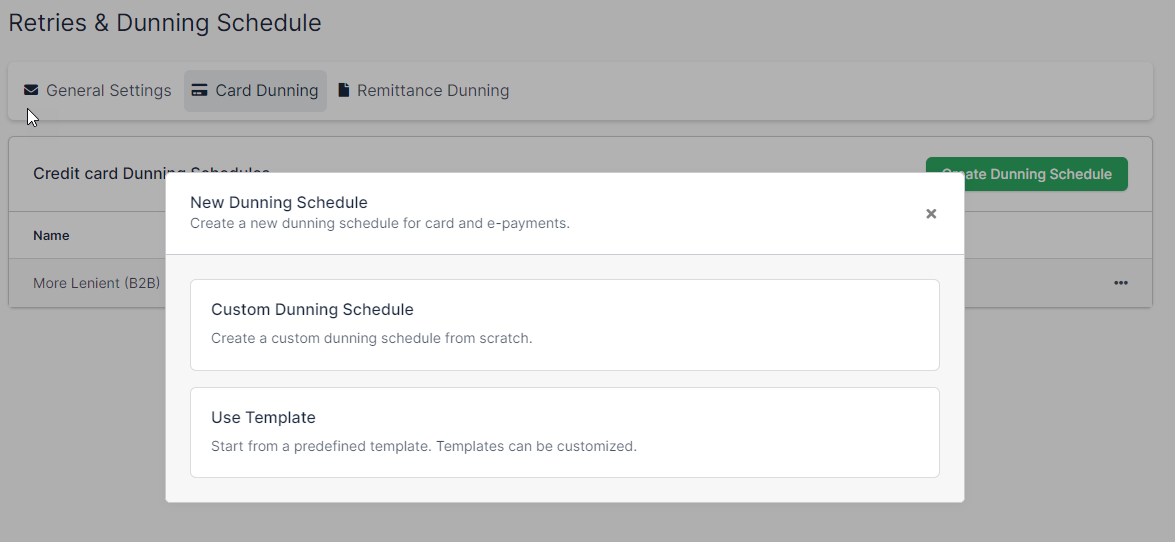
Task: Click the Name column header
Action: [51, 235]
